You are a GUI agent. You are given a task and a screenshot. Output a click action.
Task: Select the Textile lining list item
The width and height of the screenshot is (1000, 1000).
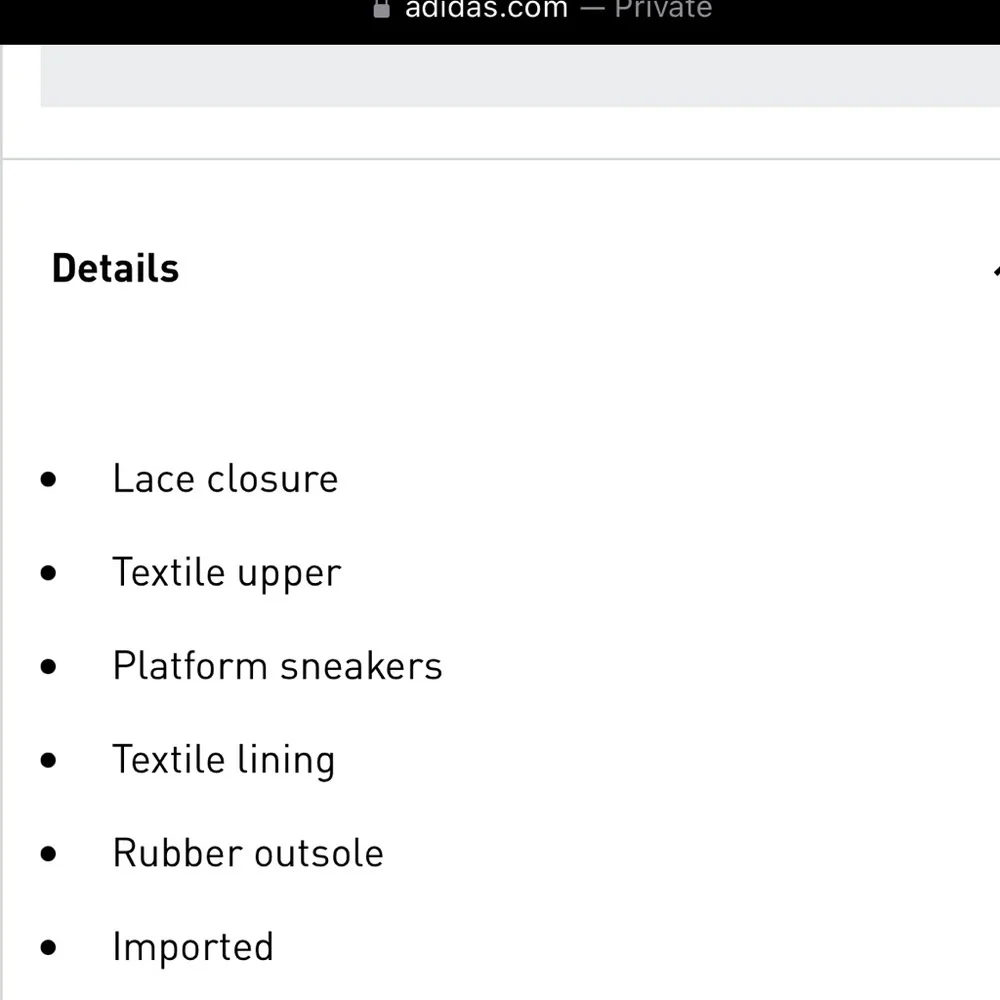coord(224,760)
